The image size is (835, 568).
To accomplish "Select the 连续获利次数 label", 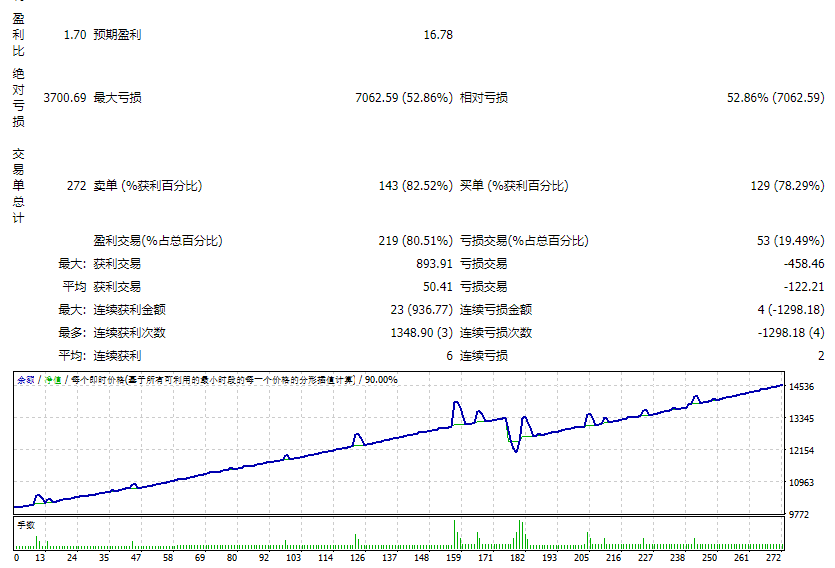I will pyautogui.click(x=129, y=333).
